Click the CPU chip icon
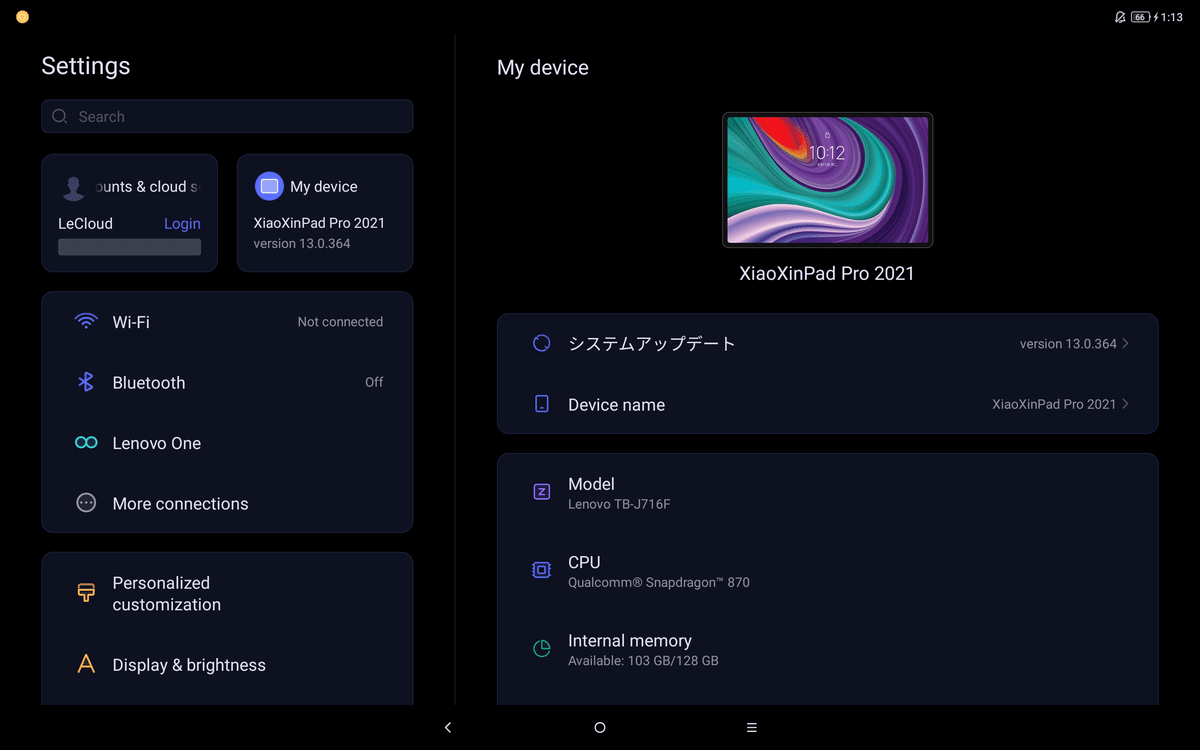The image size is (1200, 750). click(541, 570)
